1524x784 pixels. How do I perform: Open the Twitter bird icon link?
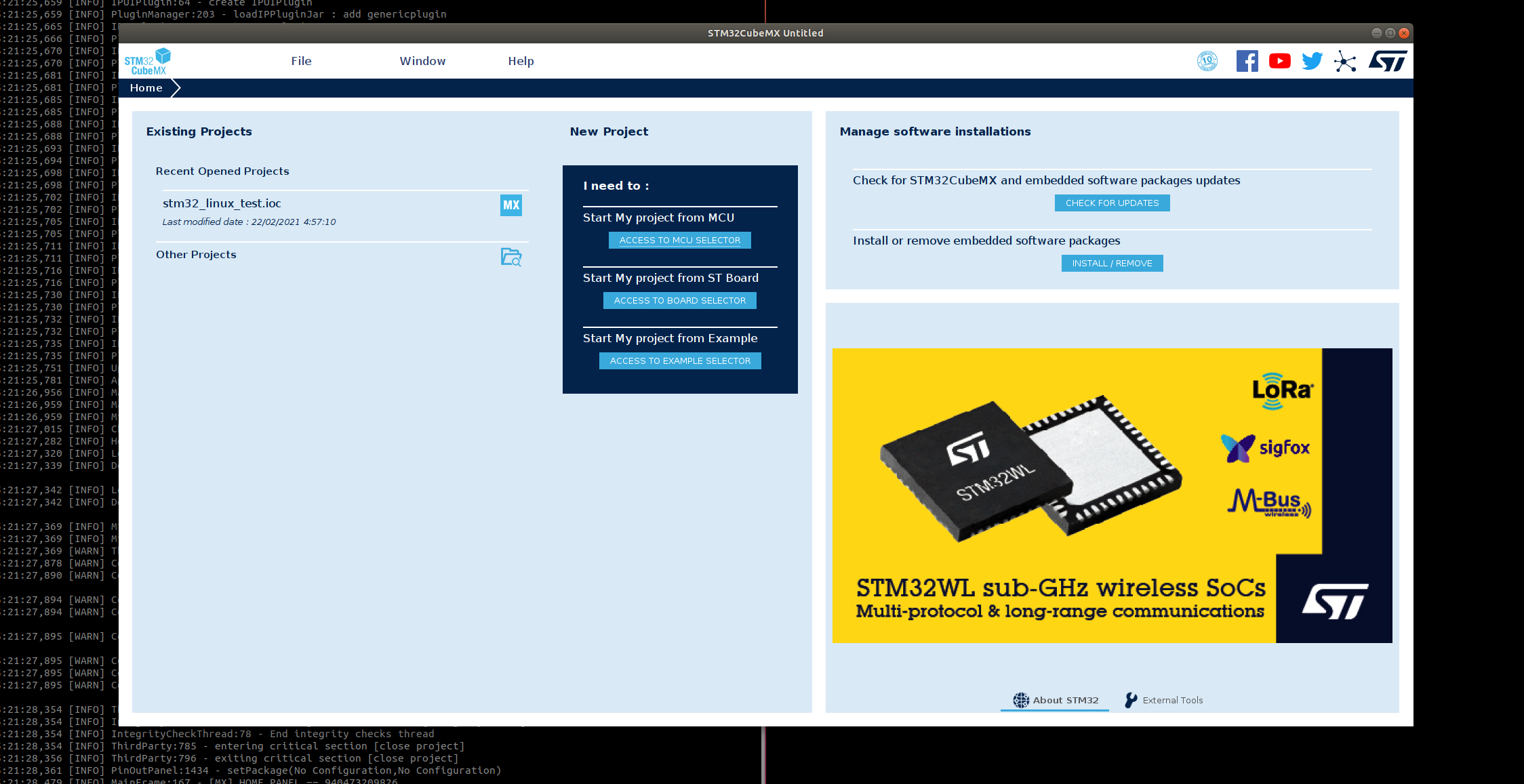pyautogui.click(x=1312, y=61)
